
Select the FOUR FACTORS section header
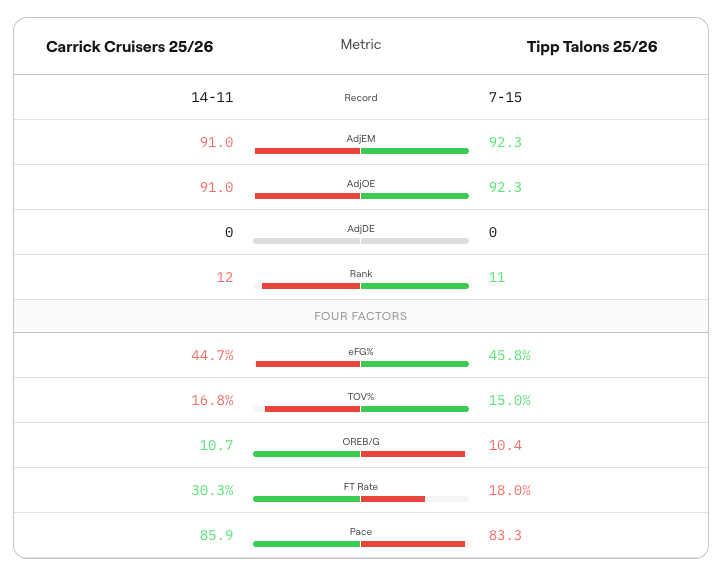[361, 316]
